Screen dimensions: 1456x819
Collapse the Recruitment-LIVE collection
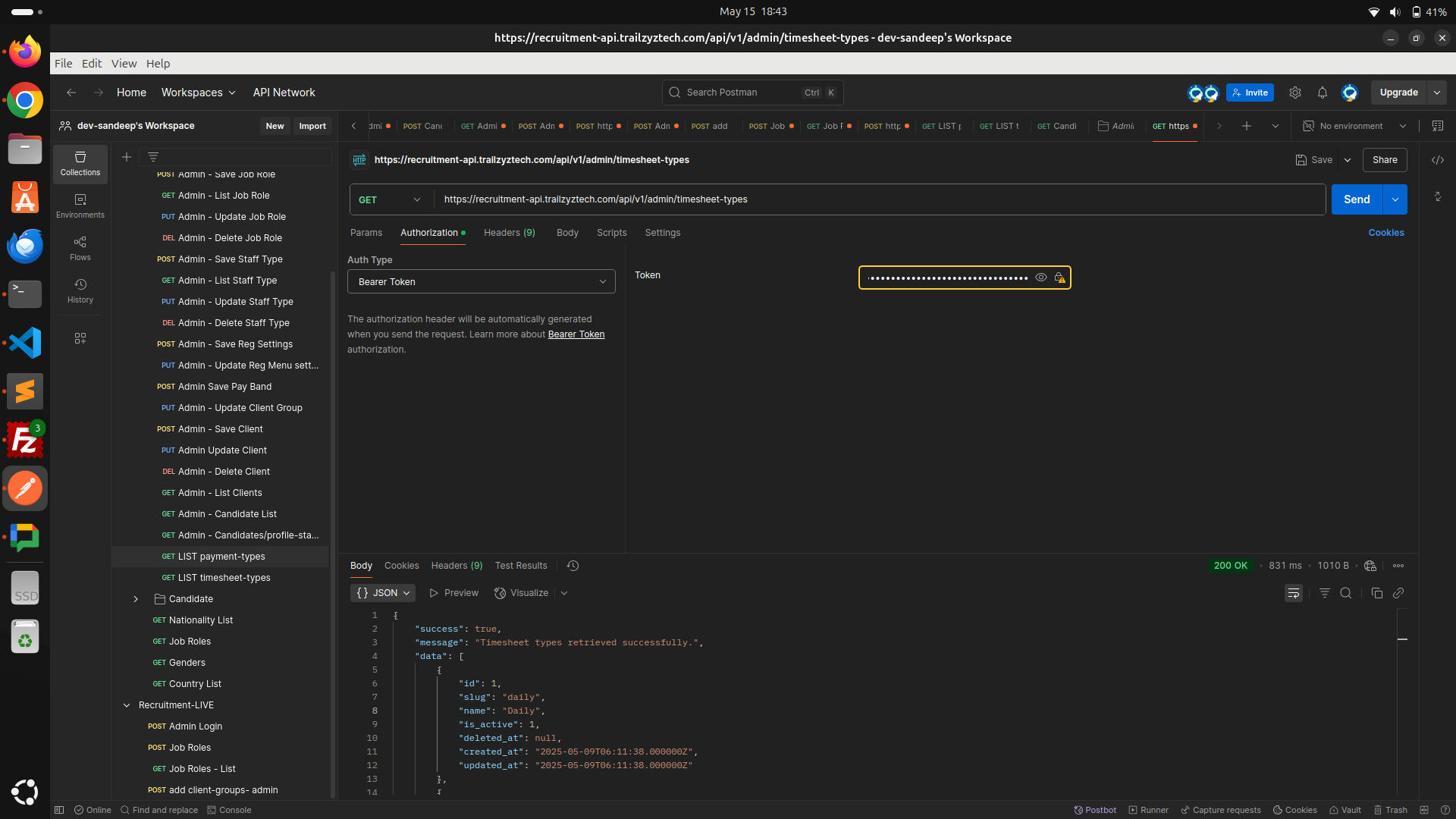coord(127,705)
